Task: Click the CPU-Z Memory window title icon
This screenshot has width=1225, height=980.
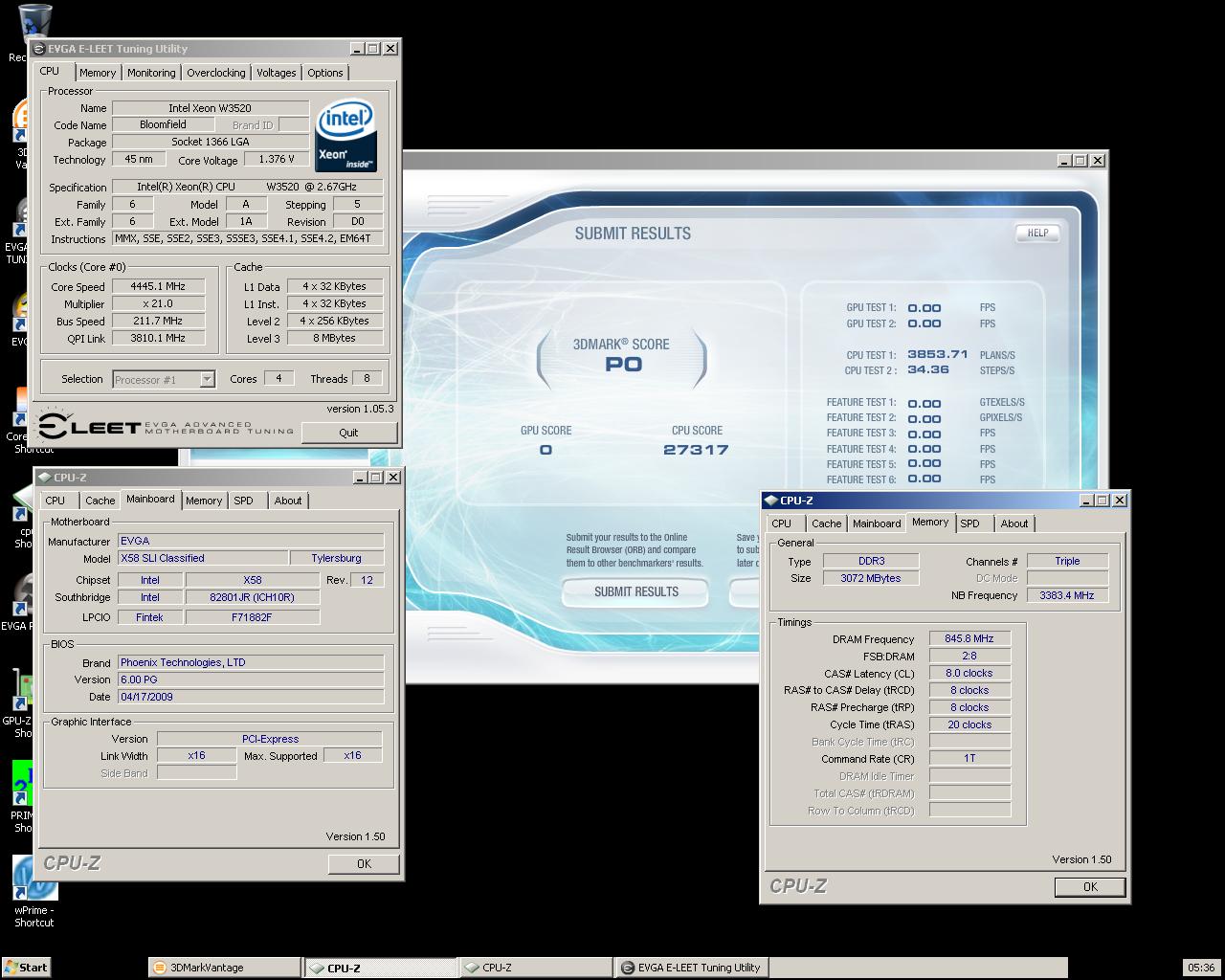Action: [770, 501]
